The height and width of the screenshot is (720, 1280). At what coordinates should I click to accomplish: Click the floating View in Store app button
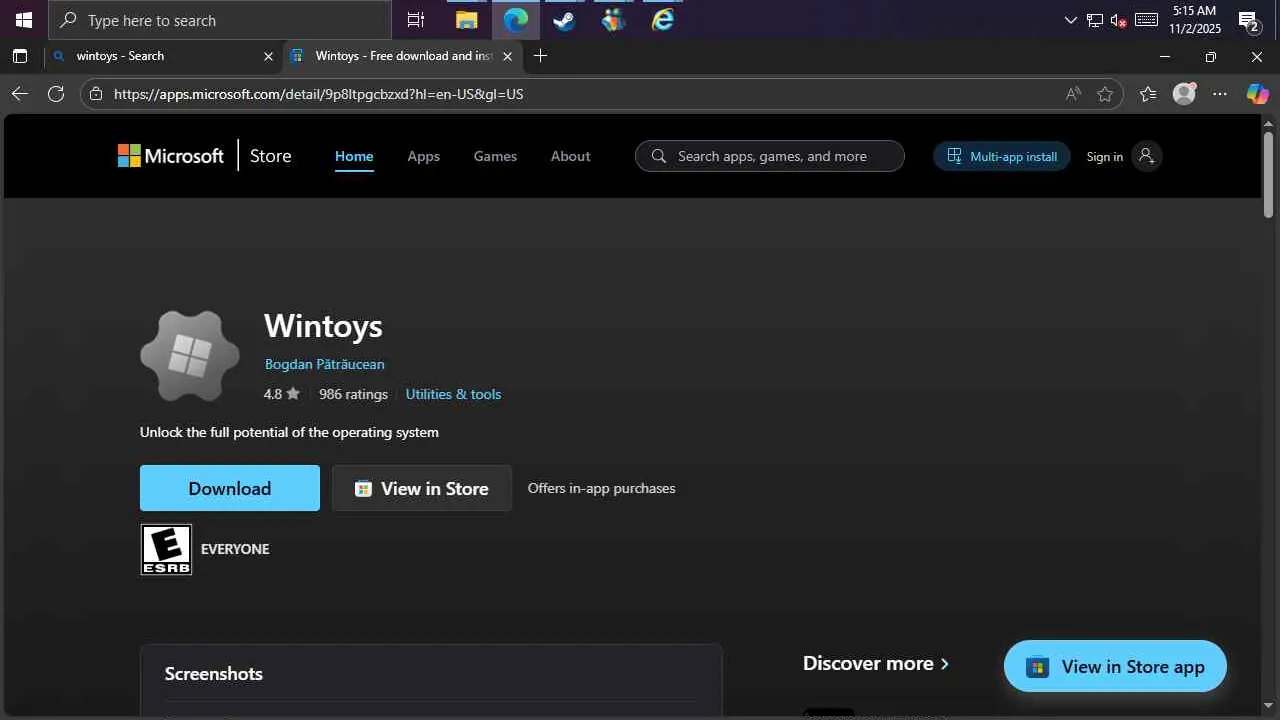pyautogui.click(x=1115, y=666)
